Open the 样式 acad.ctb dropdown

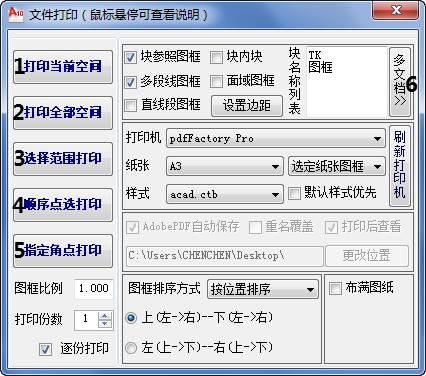tap(225, 194)
